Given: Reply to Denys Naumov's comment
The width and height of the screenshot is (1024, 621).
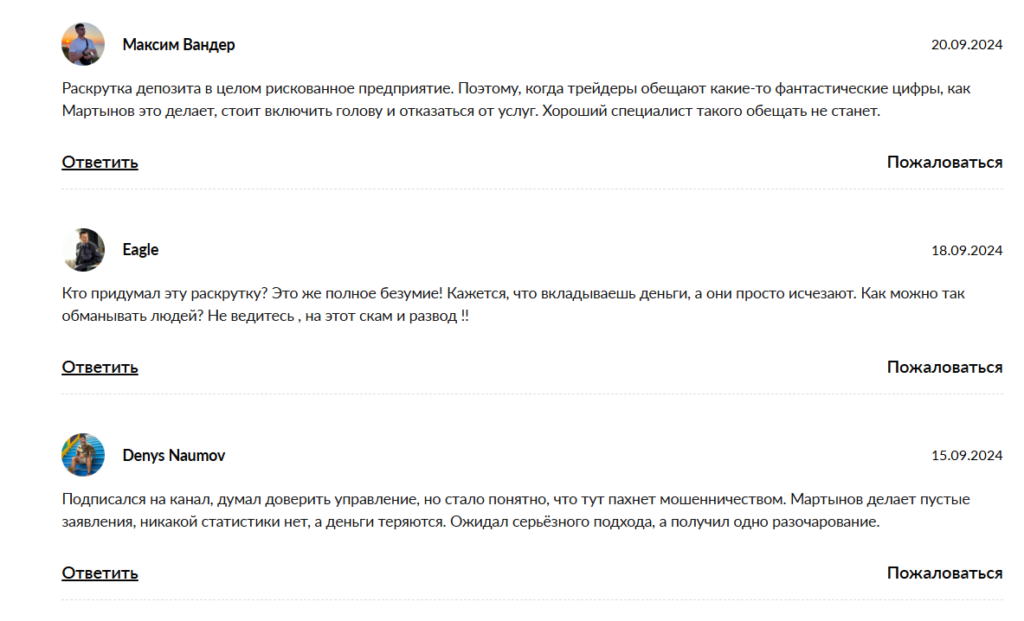Looking at the screenshot, I should [100, 573].
